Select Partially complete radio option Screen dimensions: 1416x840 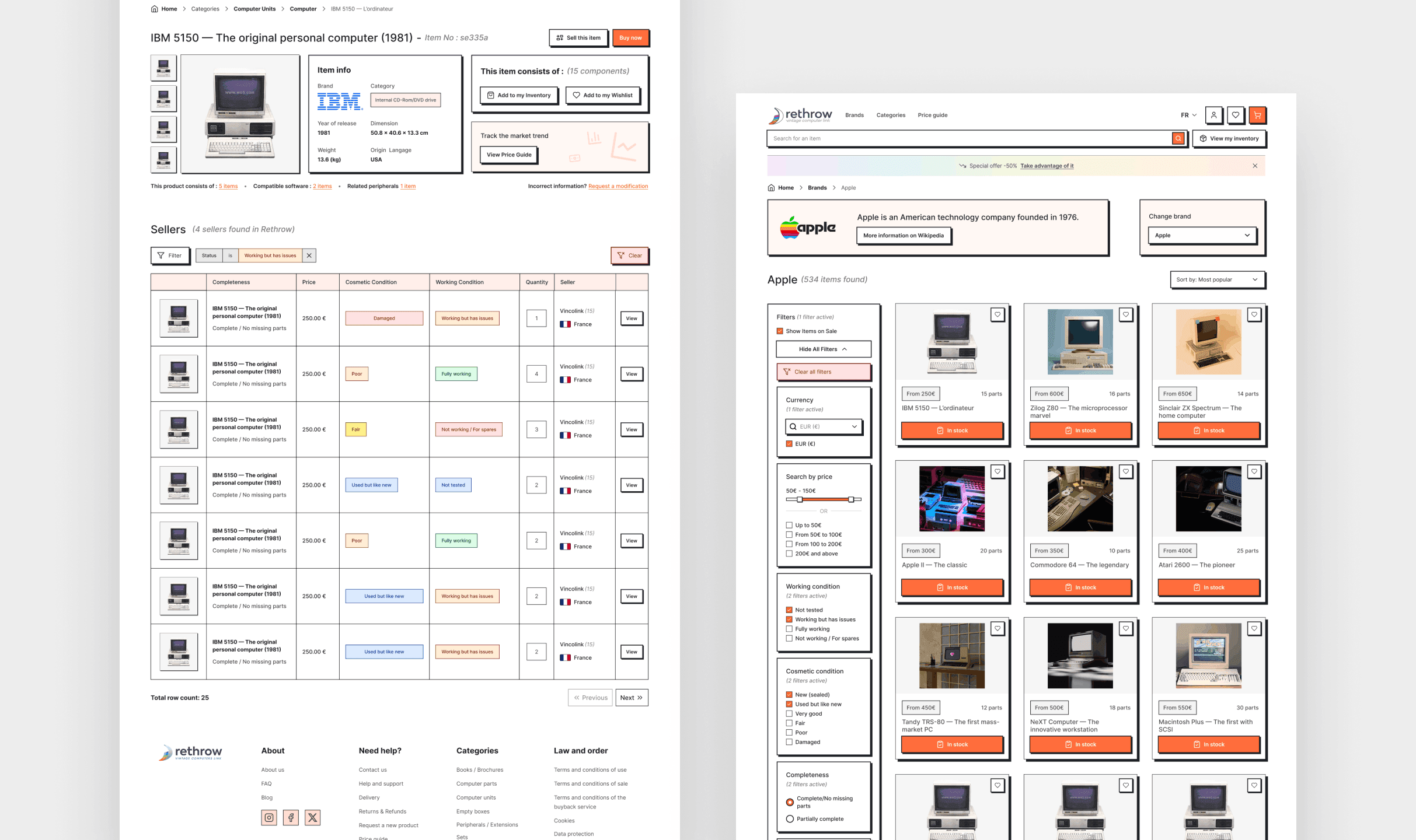coord(790,818)
